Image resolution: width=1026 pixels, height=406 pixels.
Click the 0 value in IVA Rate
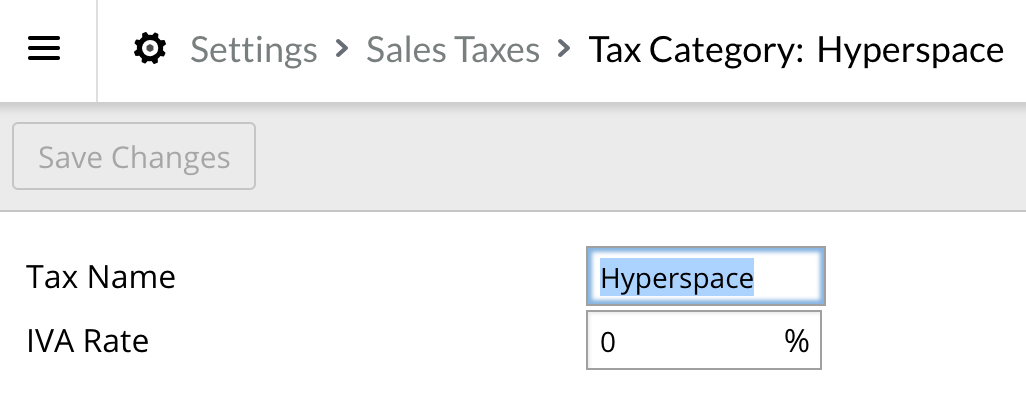click(x=609, y=343)
